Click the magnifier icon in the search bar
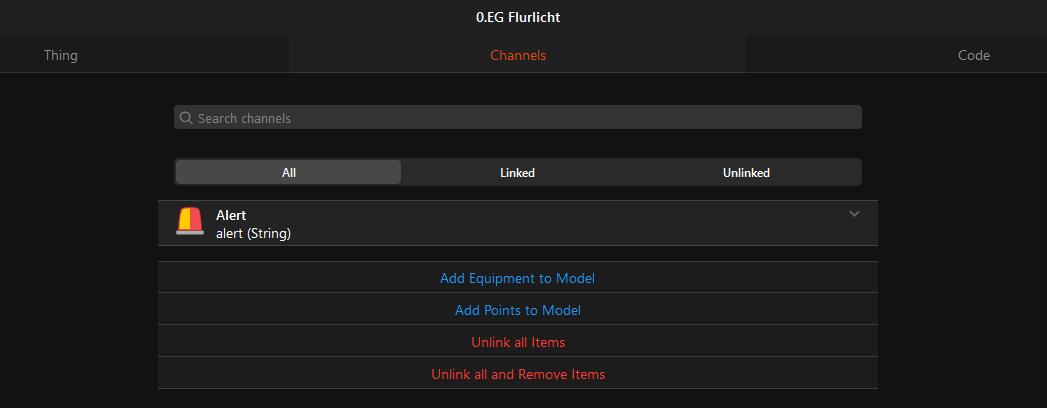 coord(186,118)
